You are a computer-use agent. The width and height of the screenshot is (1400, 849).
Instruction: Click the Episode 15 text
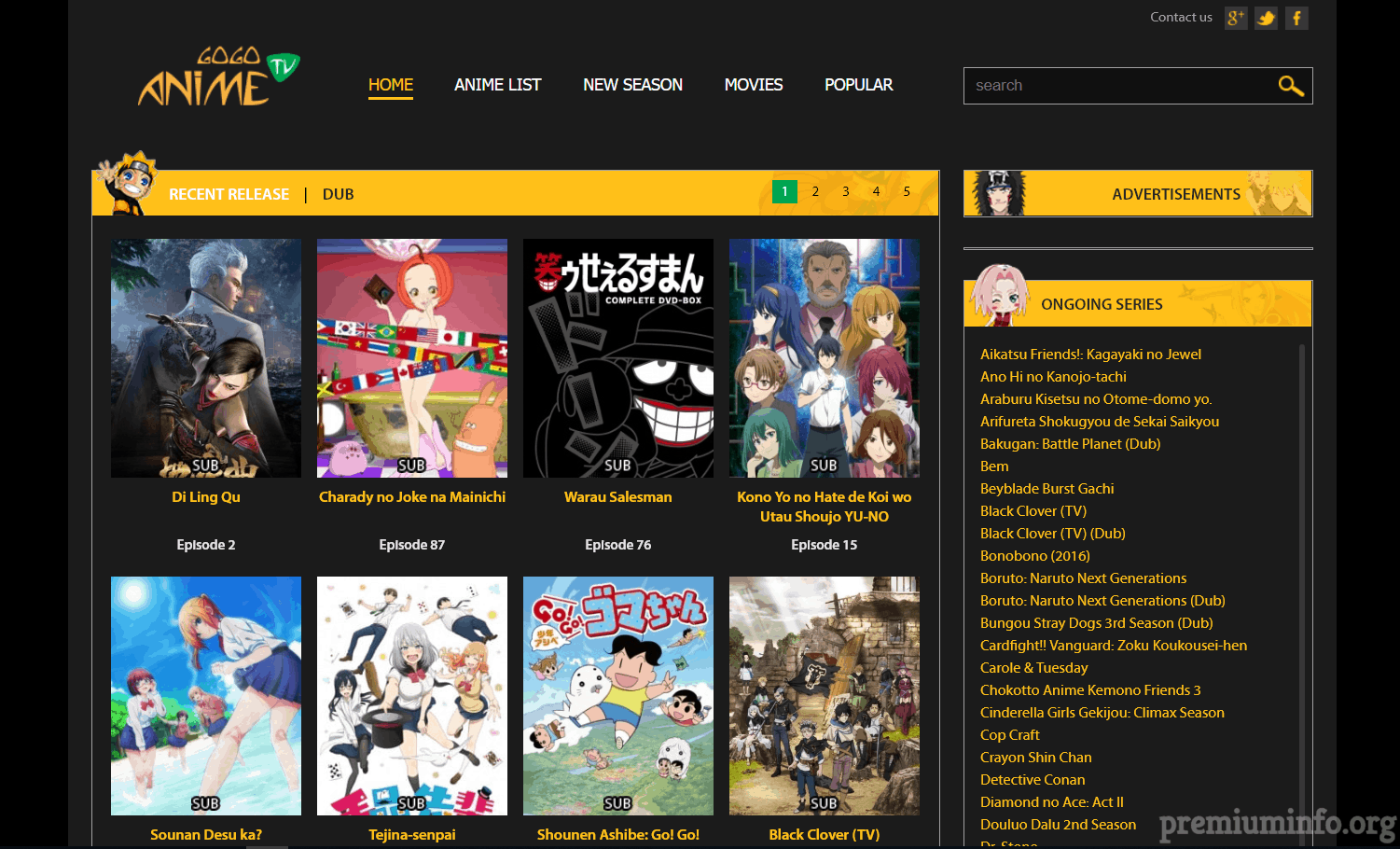coord(825,545)
